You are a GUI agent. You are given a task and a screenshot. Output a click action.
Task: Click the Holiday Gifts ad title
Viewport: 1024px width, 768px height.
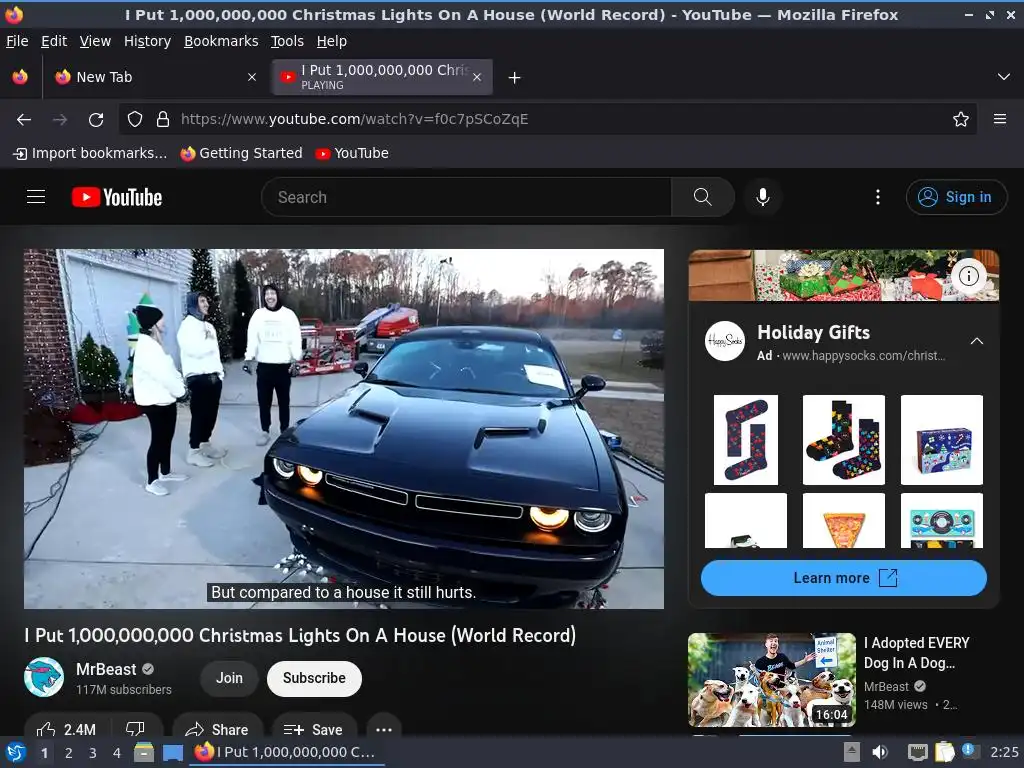click(x=813, y=332)
